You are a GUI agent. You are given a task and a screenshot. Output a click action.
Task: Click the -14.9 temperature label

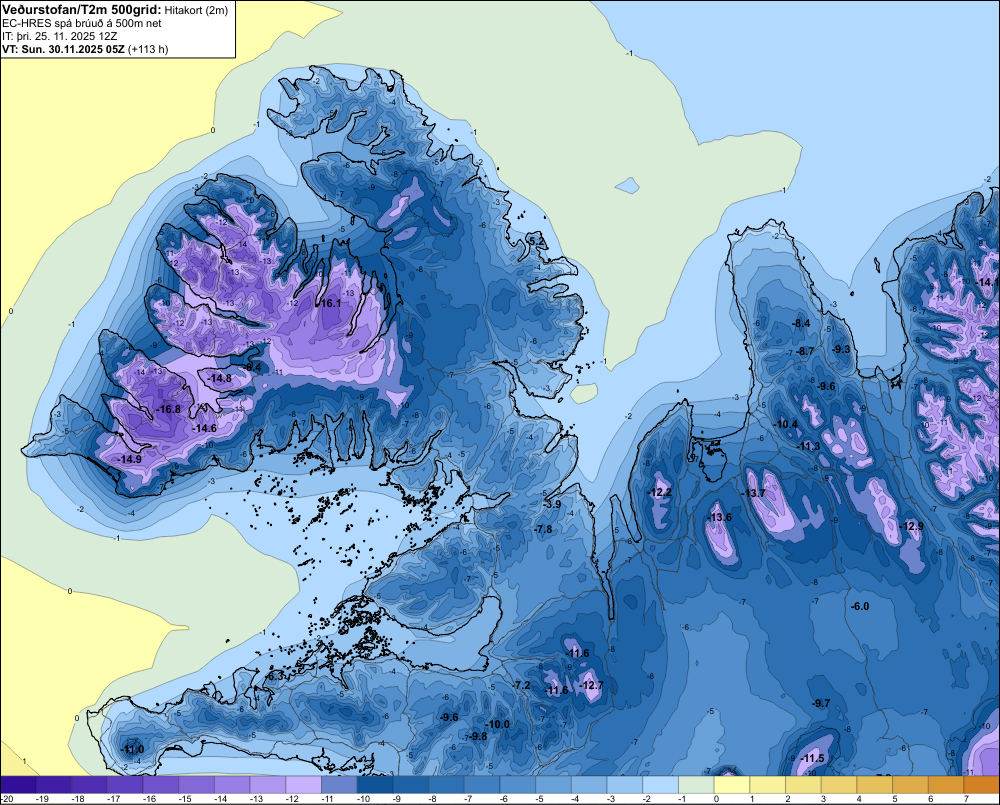[x=129, y=459]
